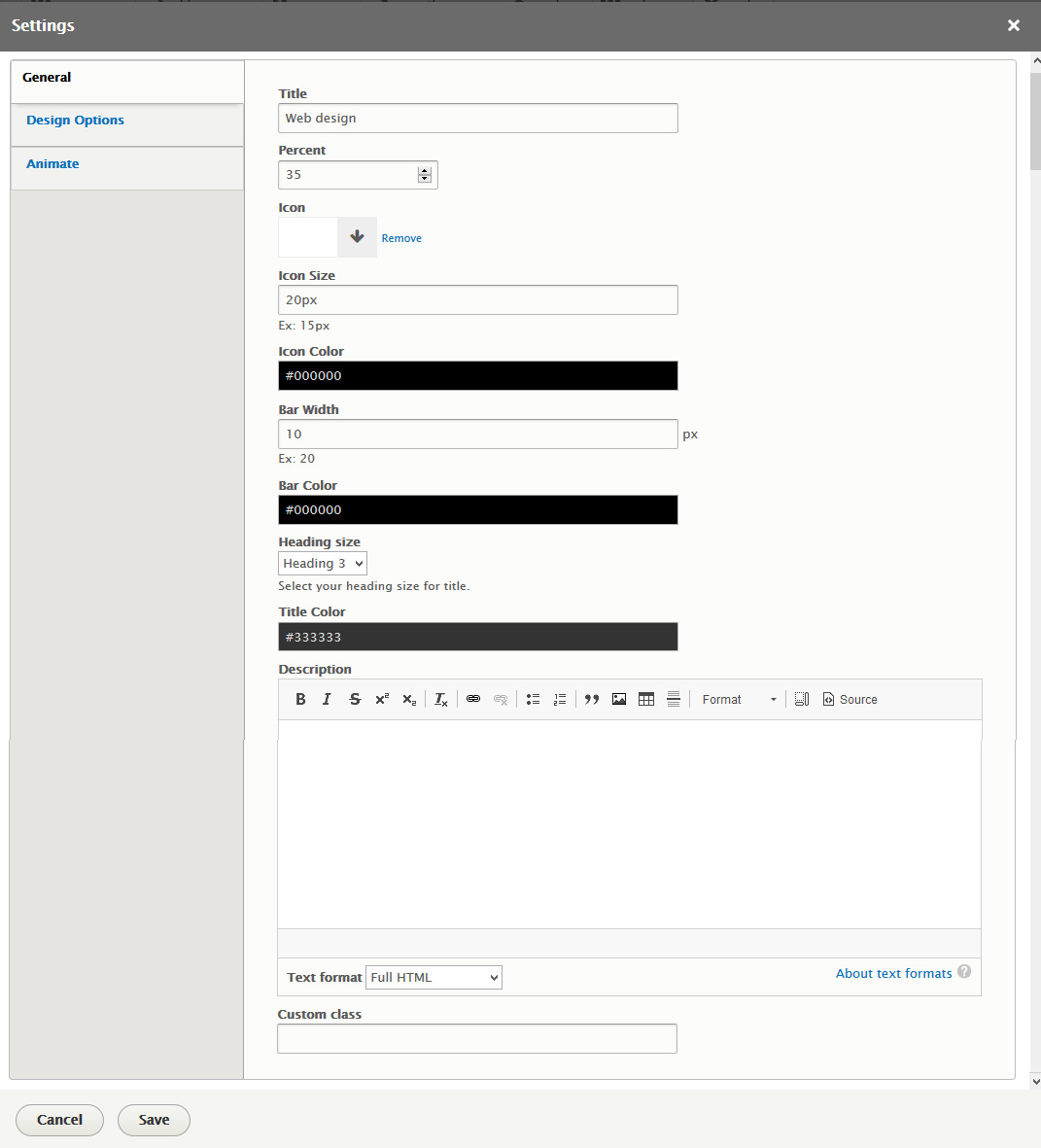Switch to the Design Options tab

coord(76,121)
